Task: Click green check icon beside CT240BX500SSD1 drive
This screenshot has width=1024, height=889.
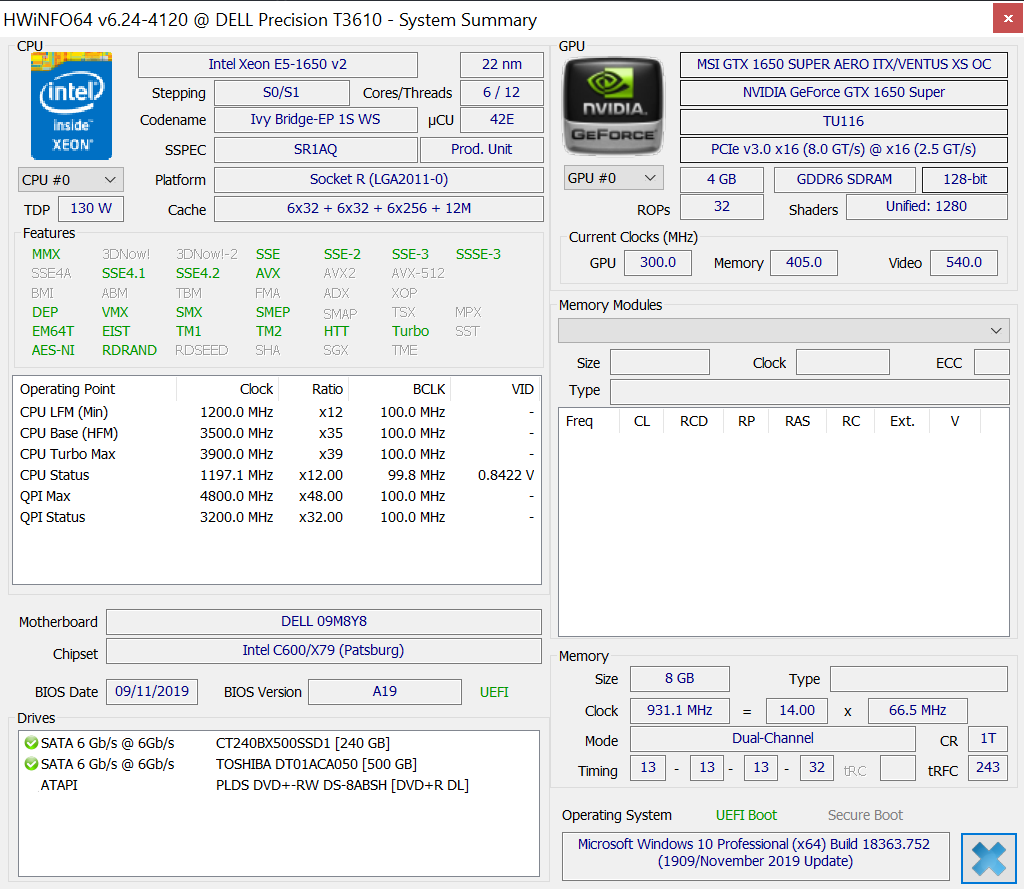Action: click(31, 743)
